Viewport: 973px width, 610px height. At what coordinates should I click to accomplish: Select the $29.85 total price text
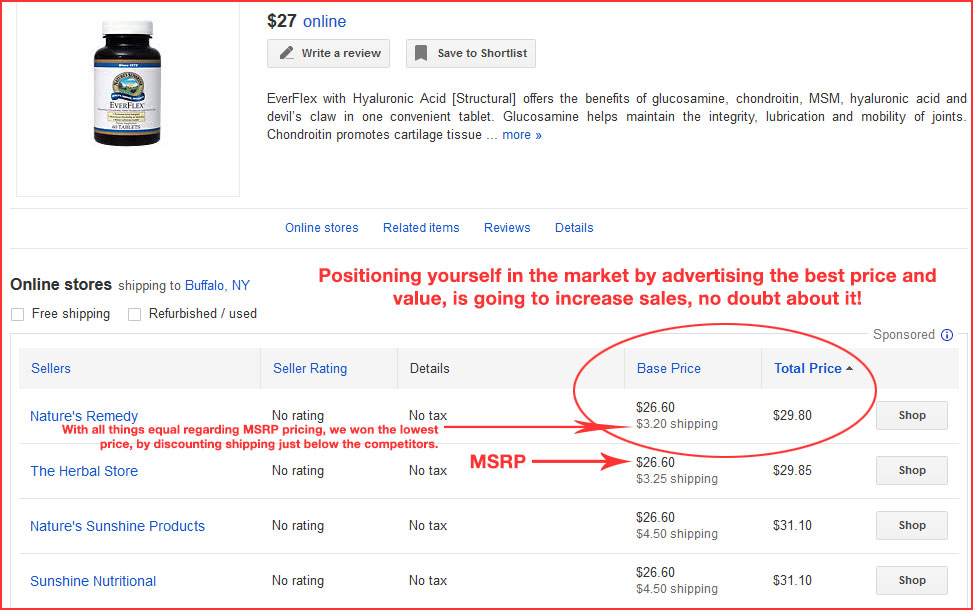(792, 470)
